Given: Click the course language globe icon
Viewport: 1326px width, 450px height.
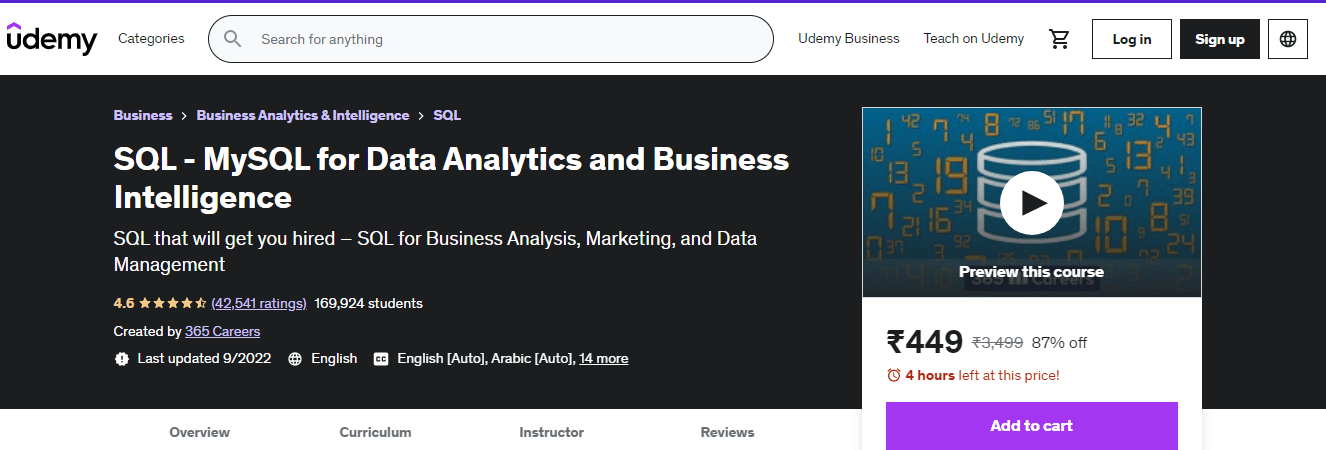Looking at the screenshot, I should 295,358.
